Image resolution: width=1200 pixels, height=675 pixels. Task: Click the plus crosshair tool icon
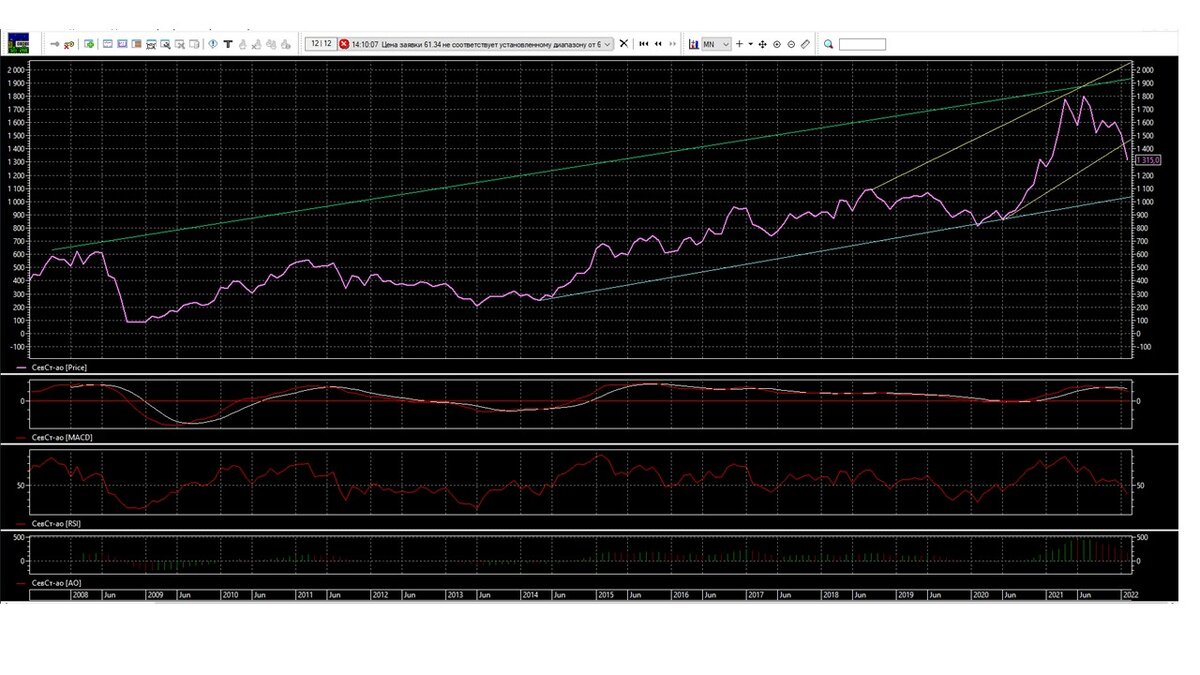point(739,44)
